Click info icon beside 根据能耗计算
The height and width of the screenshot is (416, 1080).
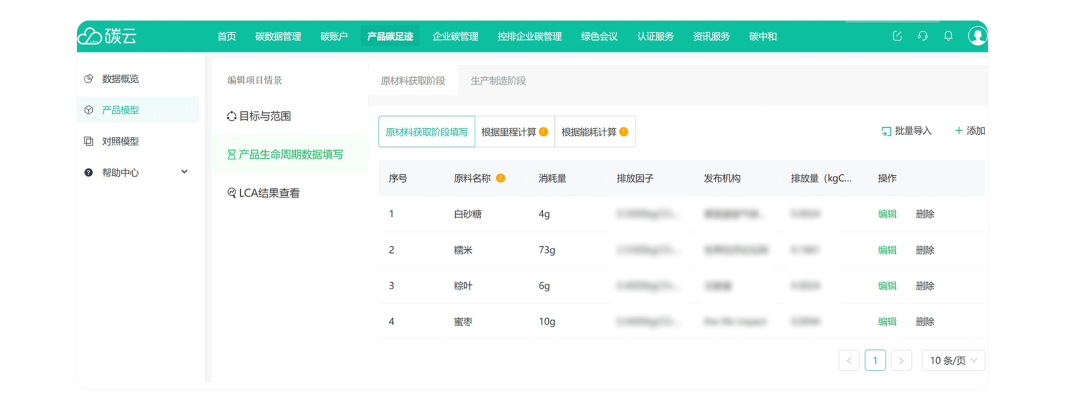624,132
